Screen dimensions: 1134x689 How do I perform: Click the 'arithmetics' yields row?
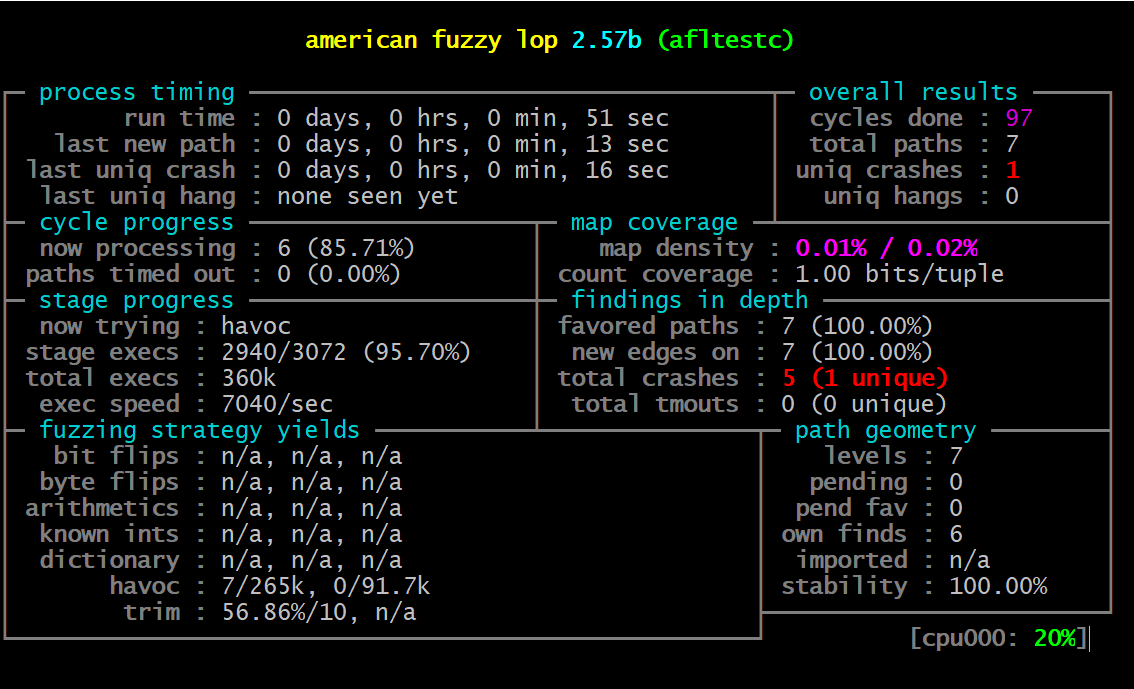pyautogui.click(x=214, y=509)
